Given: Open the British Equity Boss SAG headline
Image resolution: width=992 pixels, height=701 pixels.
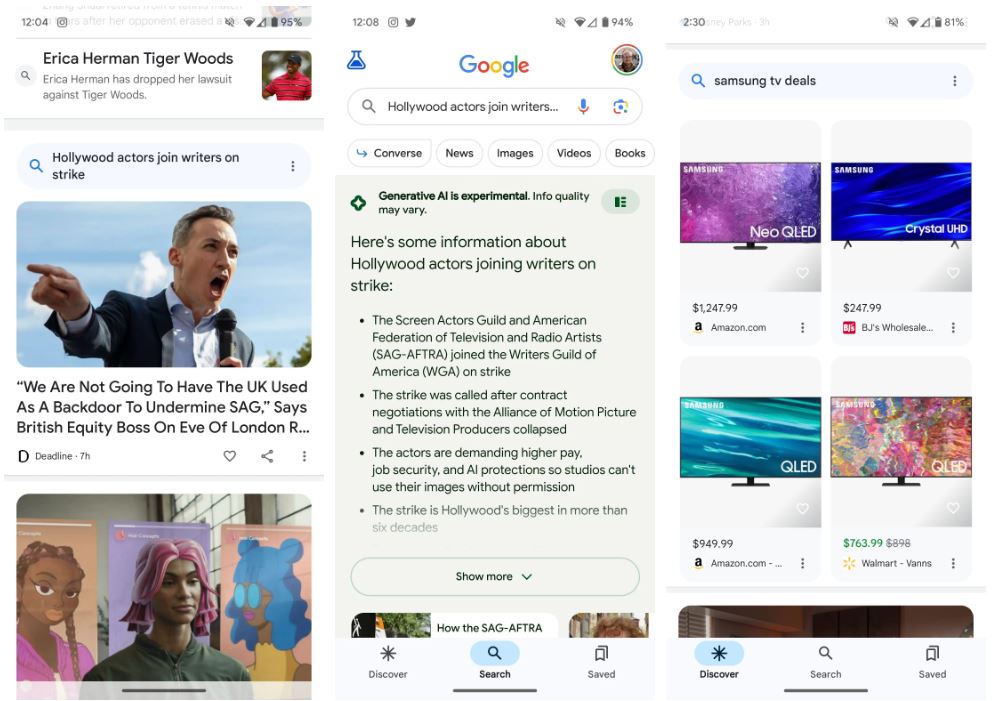Looking at the screenshot, I should (163, 407).
